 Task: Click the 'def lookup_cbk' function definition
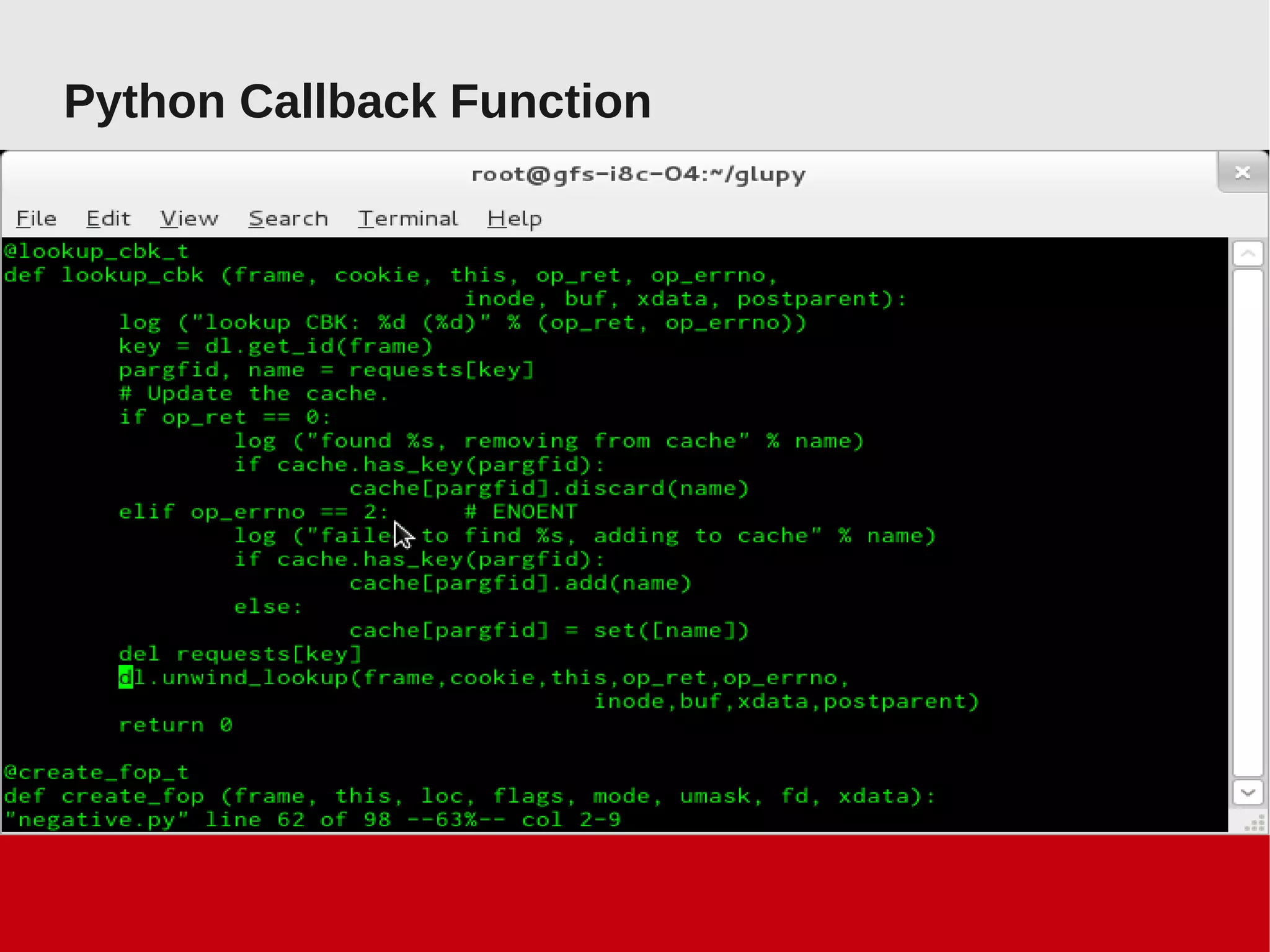391,275
